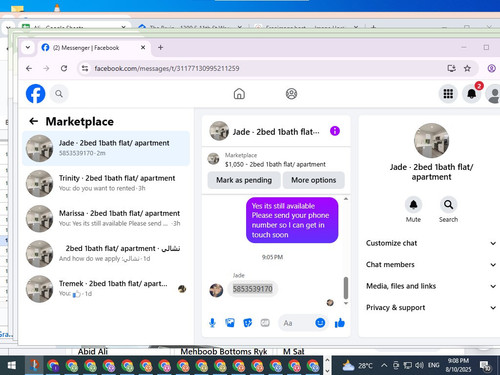Click Jade's sender avatar beside phone number

pyautogui.click(x=216, y=290)
